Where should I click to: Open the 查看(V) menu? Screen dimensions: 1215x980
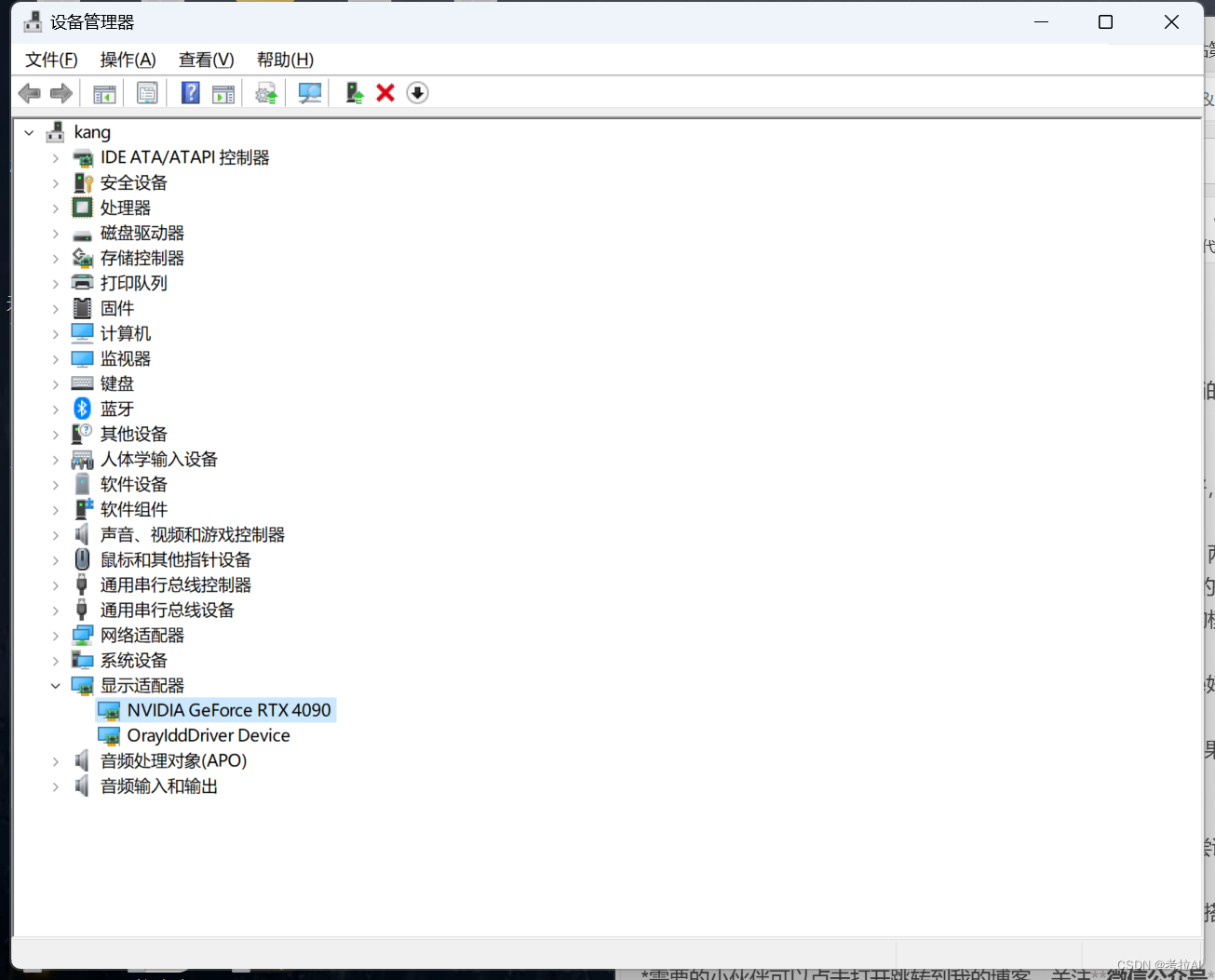coord(206,60)
